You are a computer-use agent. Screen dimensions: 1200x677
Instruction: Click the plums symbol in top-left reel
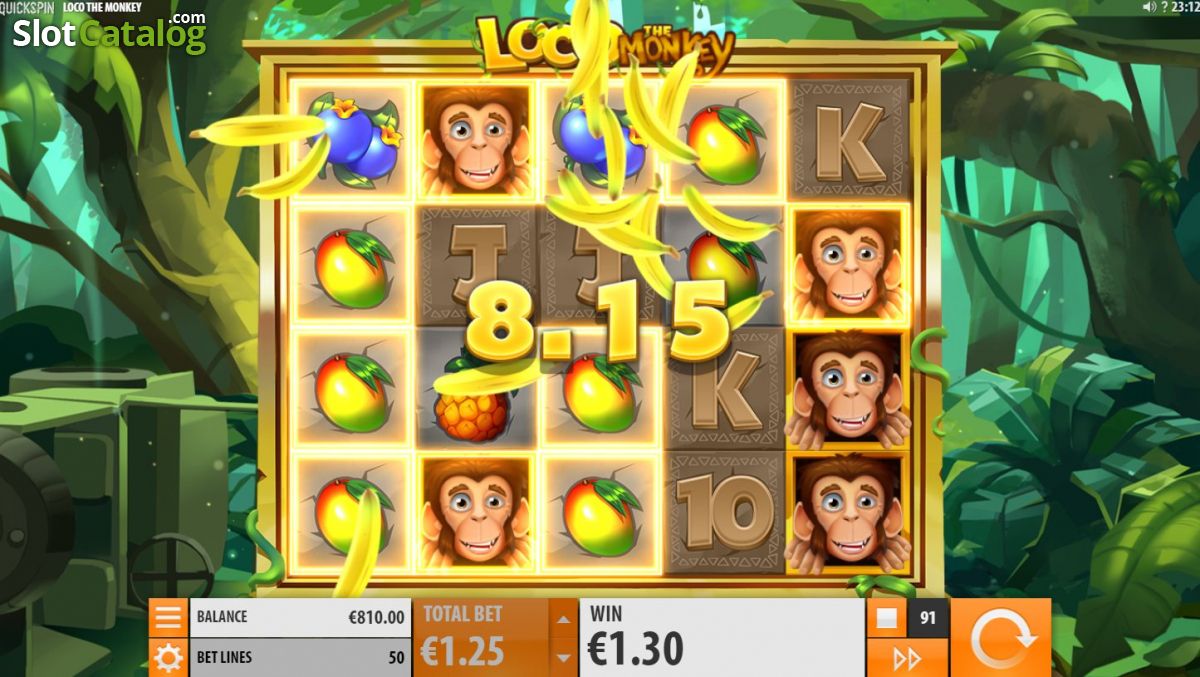click(x=352, y=138)
